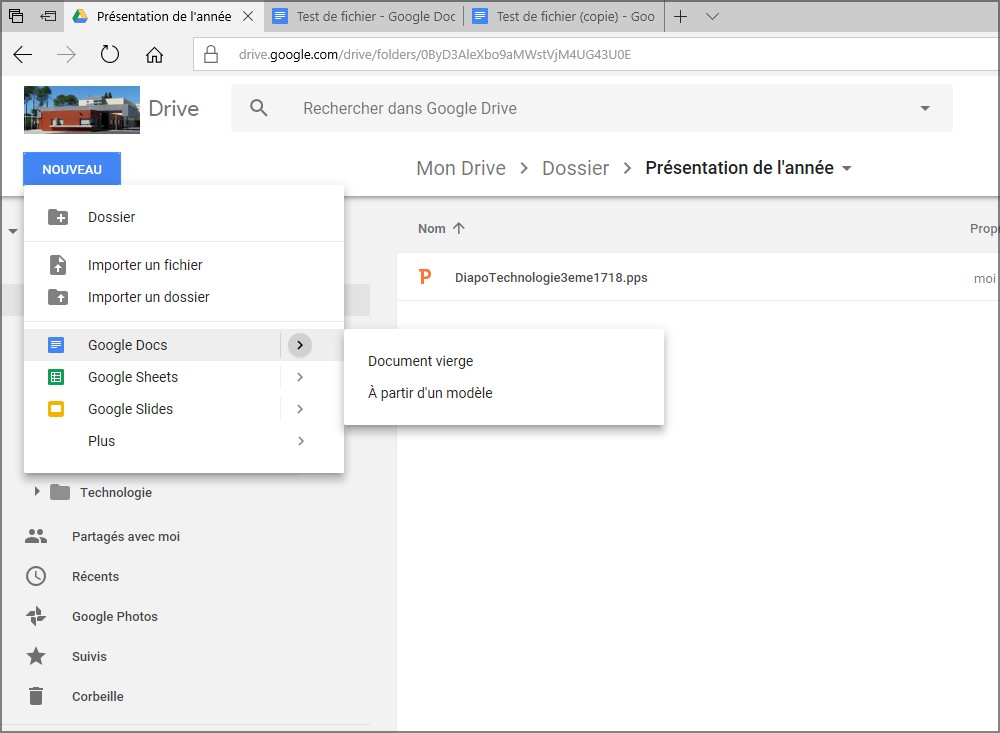The width and height of the screenshot is (1000, 733).
Task: Expand the Plus submenu arrow
Action: [x=300, y=441]
